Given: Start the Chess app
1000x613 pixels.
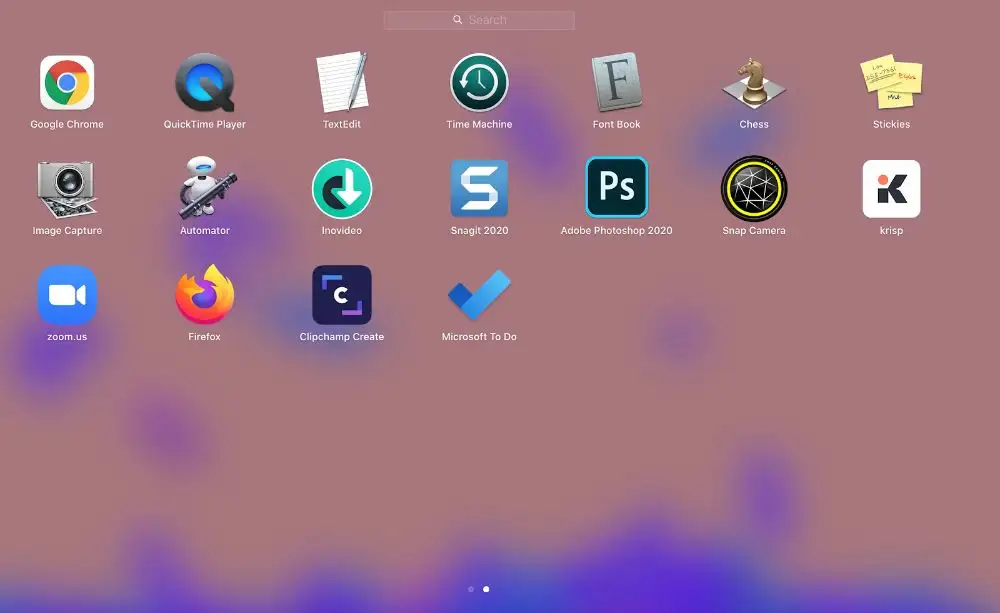Looking at the screenshot, I should (x=754, y=82).
